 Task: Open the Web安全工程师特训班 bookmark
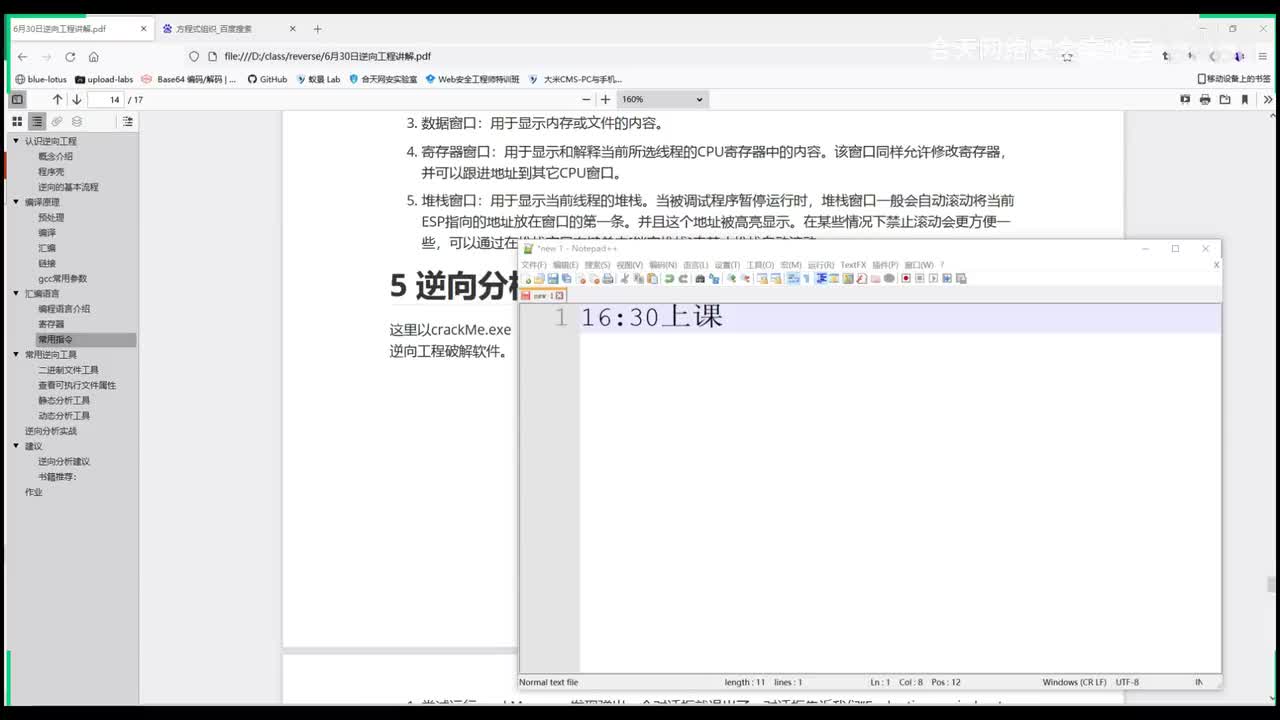pyautogui.click(x=472, y=79)
